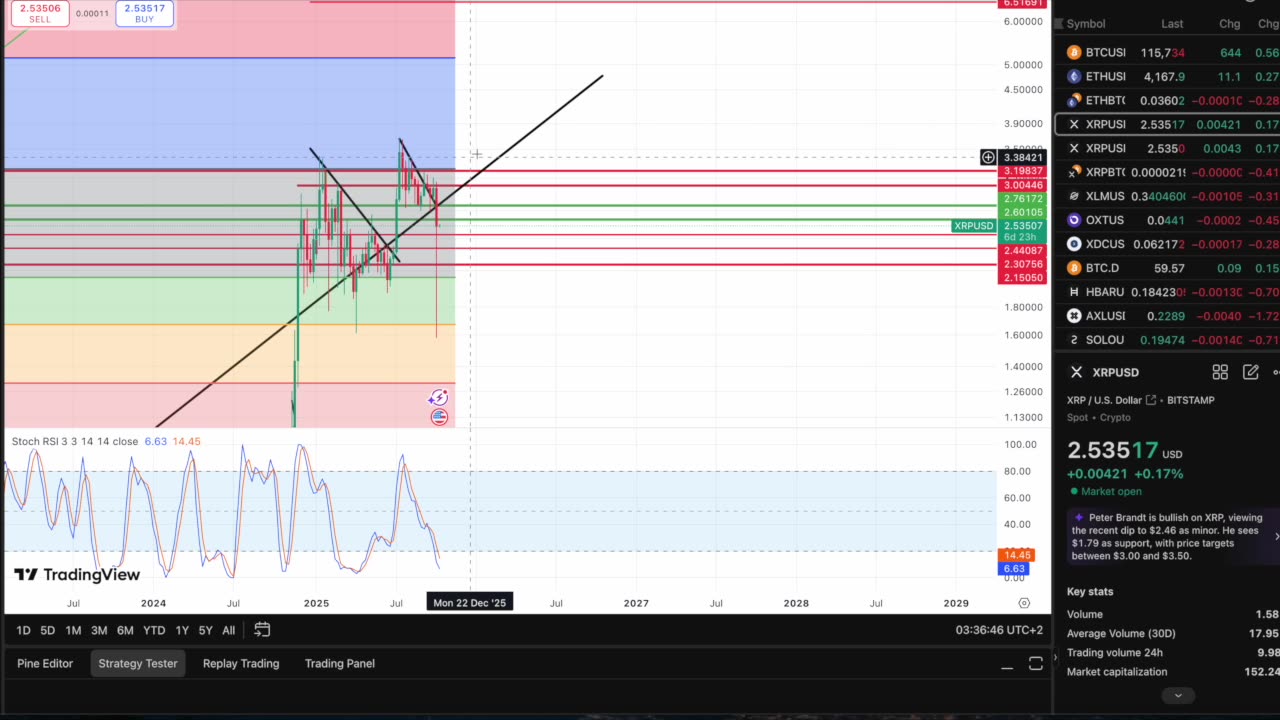Image resolution: width=1280 pixels, height=720 pixels.
Task: Open chart time axis settings gear
Action: (x=1024, y=603)
